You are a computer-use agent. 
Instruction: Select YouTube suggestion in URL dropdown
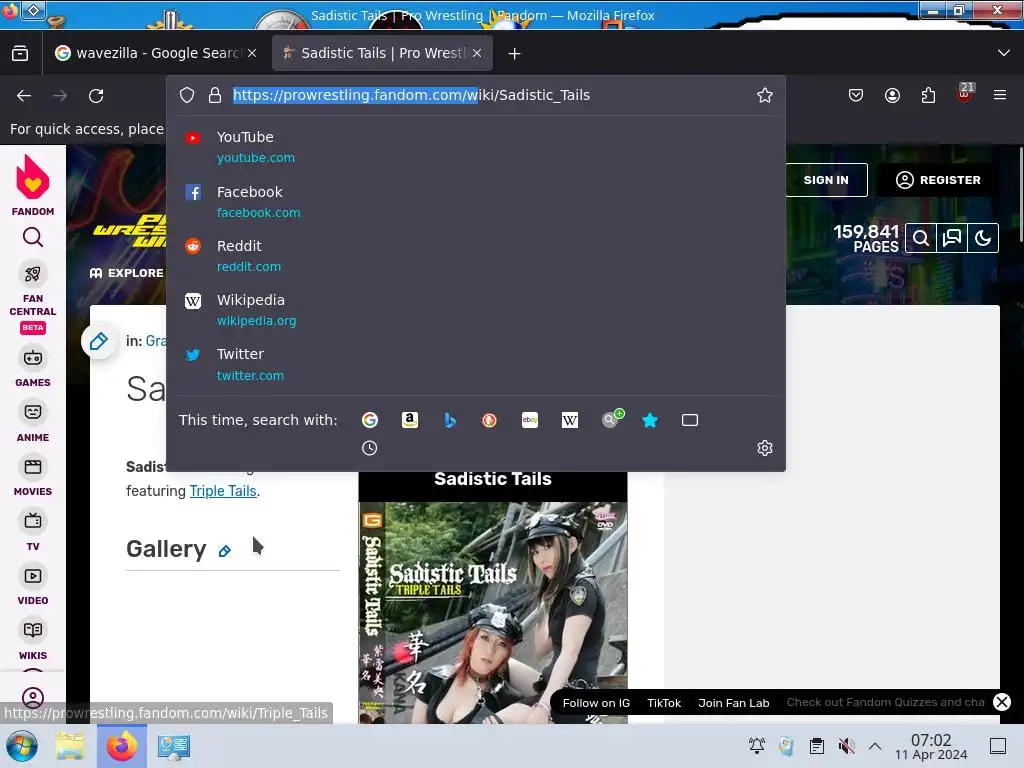(475, 146)
